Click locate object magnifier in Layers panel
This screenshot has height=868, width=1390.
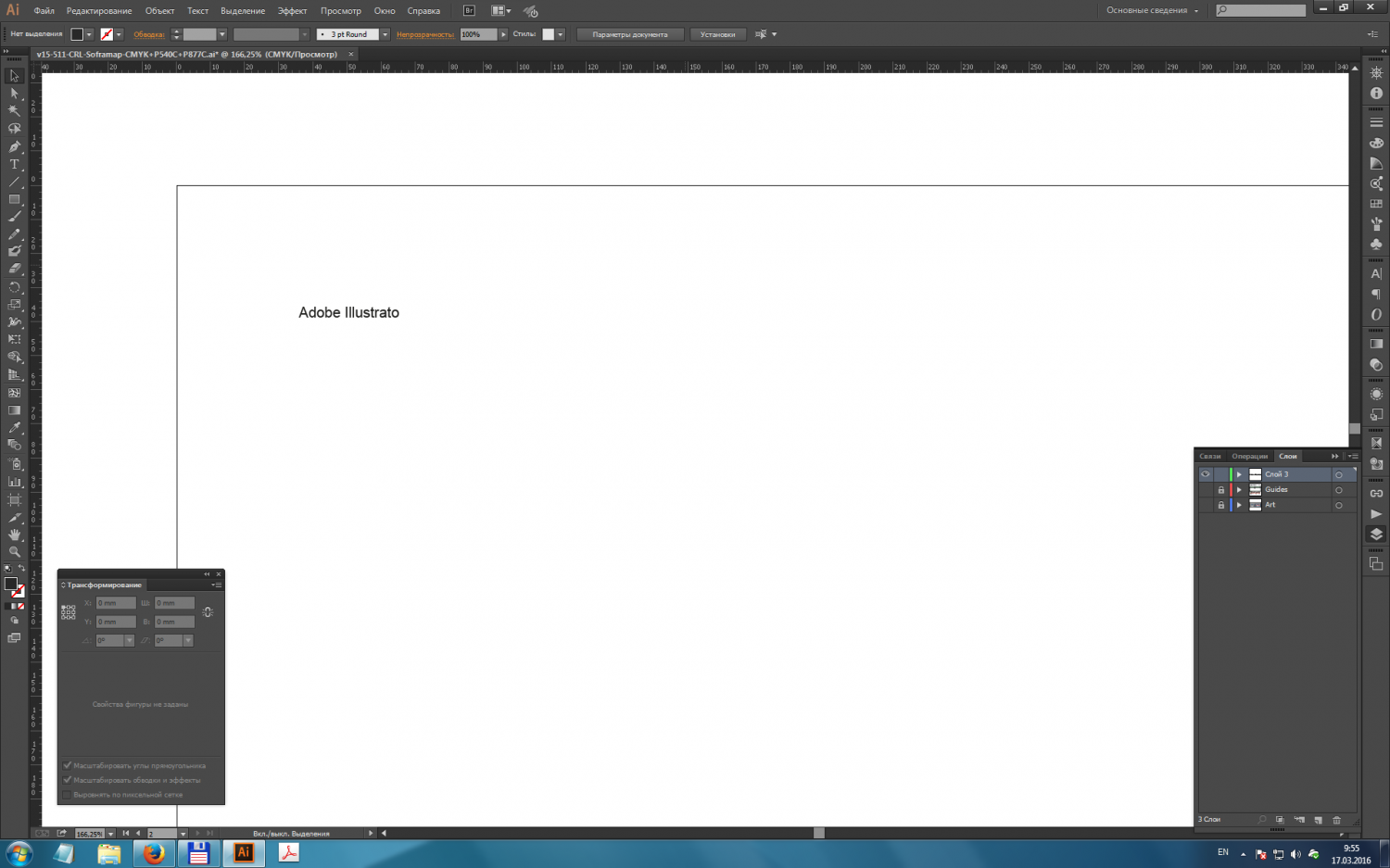point(1261,820)
